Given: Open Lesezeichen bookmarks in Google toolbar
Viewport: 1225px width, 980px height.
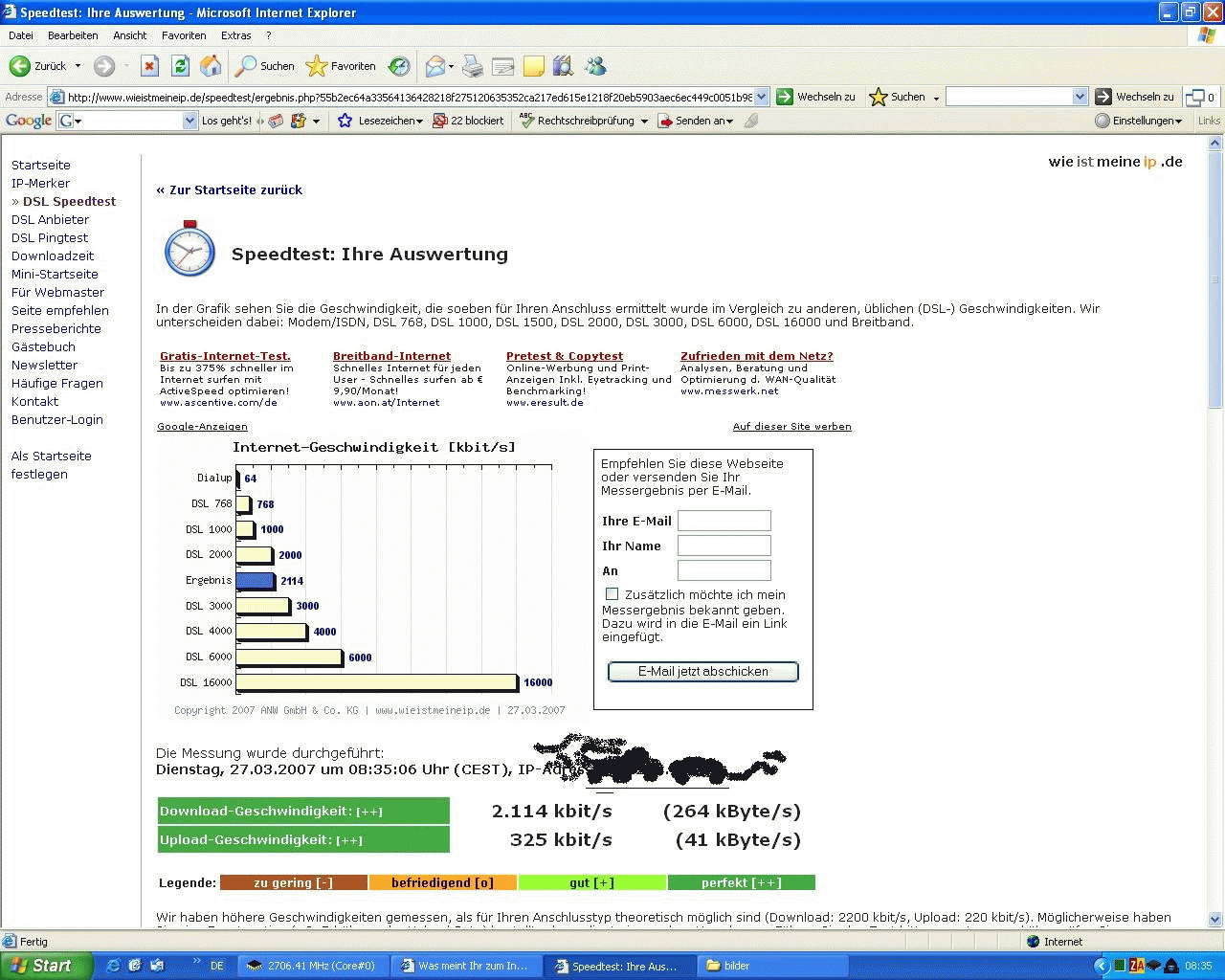Looking at the screenshot, I should click(x=381, y=121).
